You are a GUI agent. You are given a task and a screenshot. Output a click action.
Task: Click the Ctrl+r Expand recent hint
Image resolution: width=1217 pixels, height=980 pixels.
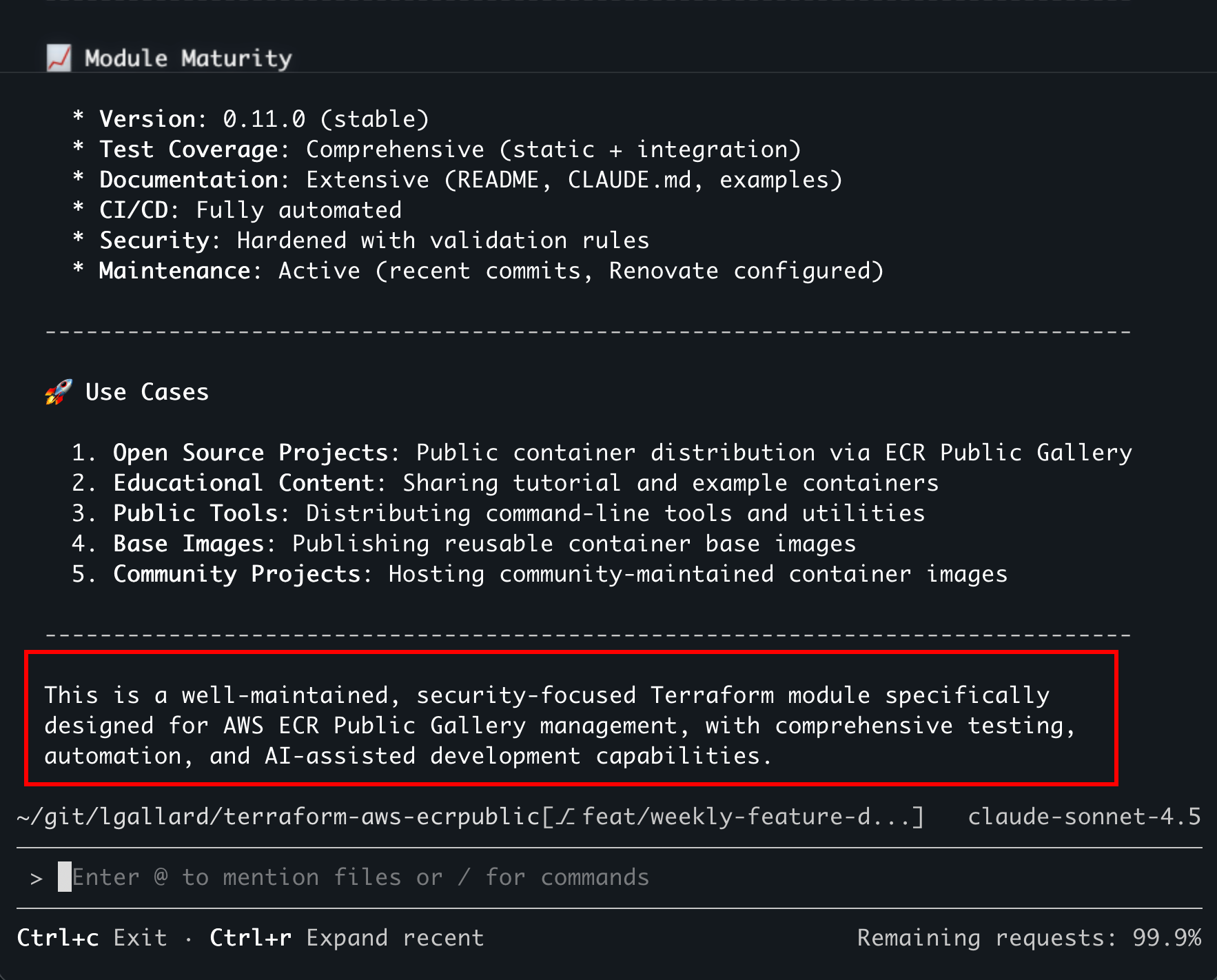click(347, 938)
